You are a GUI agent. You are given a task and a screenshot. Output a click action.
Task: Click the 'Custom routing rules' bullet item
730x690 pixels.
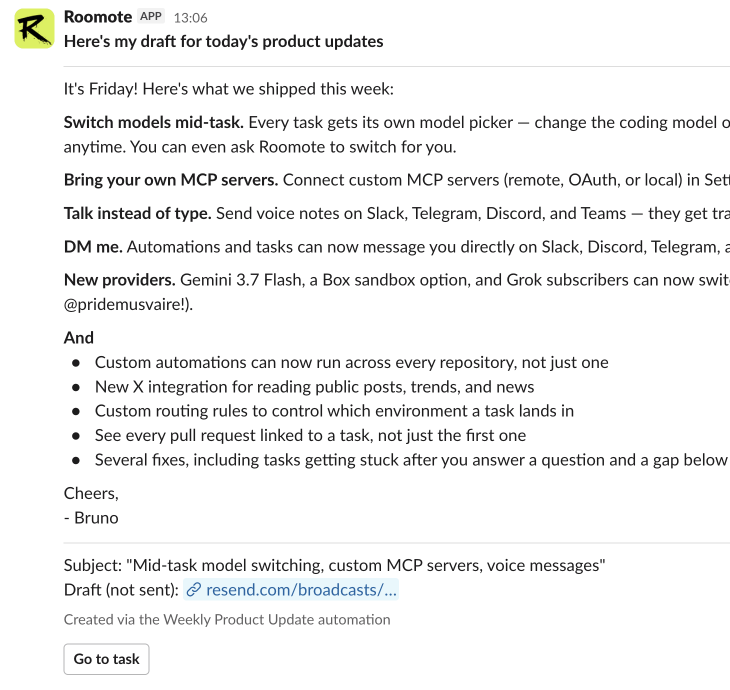pyautogui.click(x=334, y=411)
